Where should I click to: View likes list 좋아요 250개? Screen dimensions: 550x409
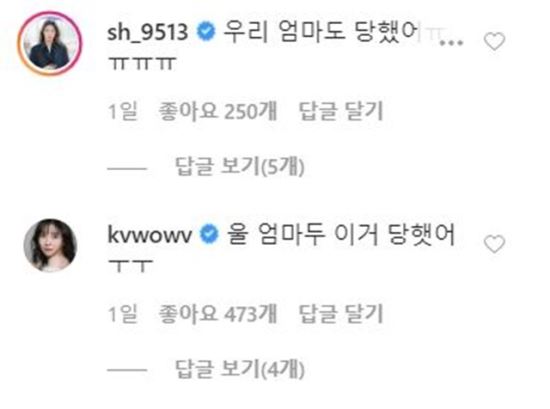tap(217, 112)
